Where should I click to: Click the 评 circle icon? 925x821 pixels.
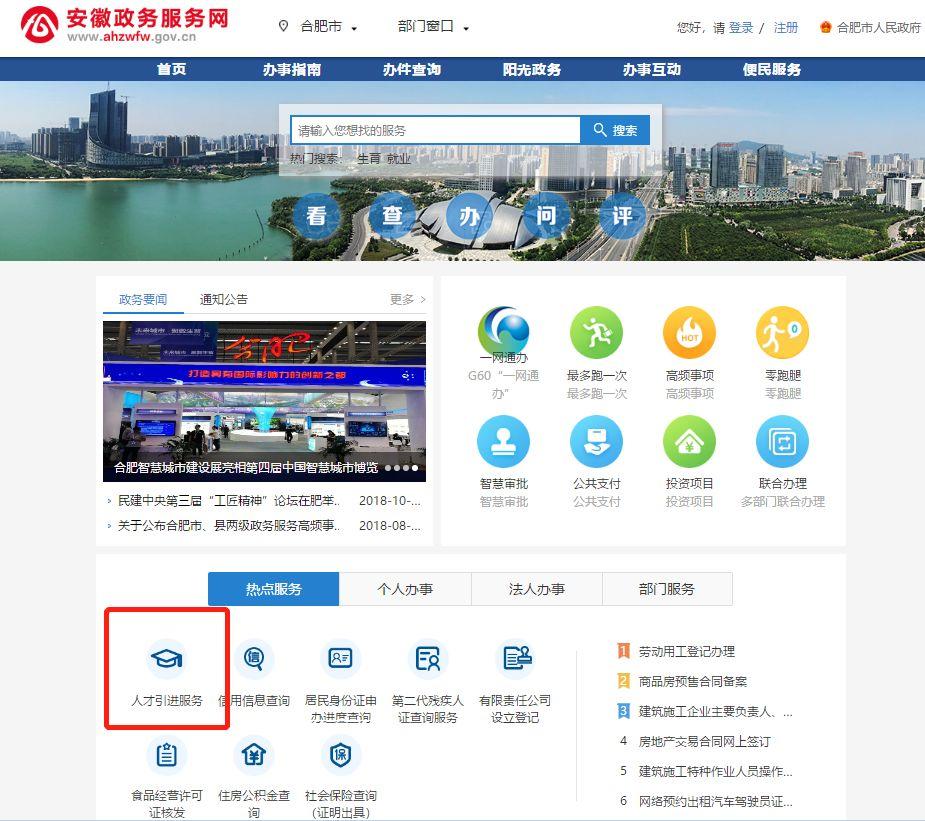[x=622, y=216]
